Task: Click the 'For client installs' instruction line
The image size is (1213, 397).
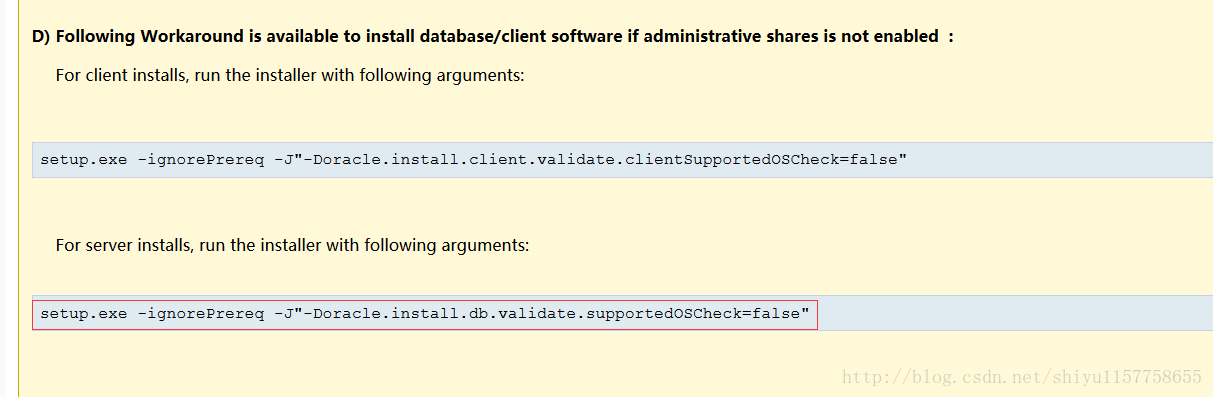Action: pos(290,75)
